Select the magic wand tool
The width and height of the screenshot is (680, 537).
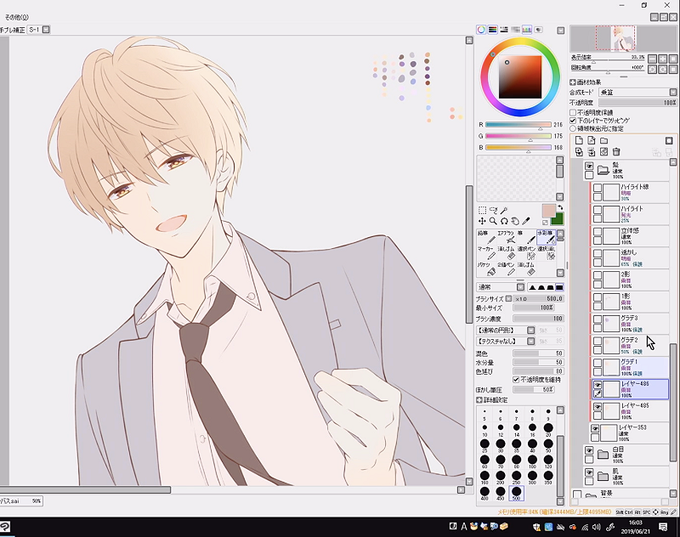point(504,210)
